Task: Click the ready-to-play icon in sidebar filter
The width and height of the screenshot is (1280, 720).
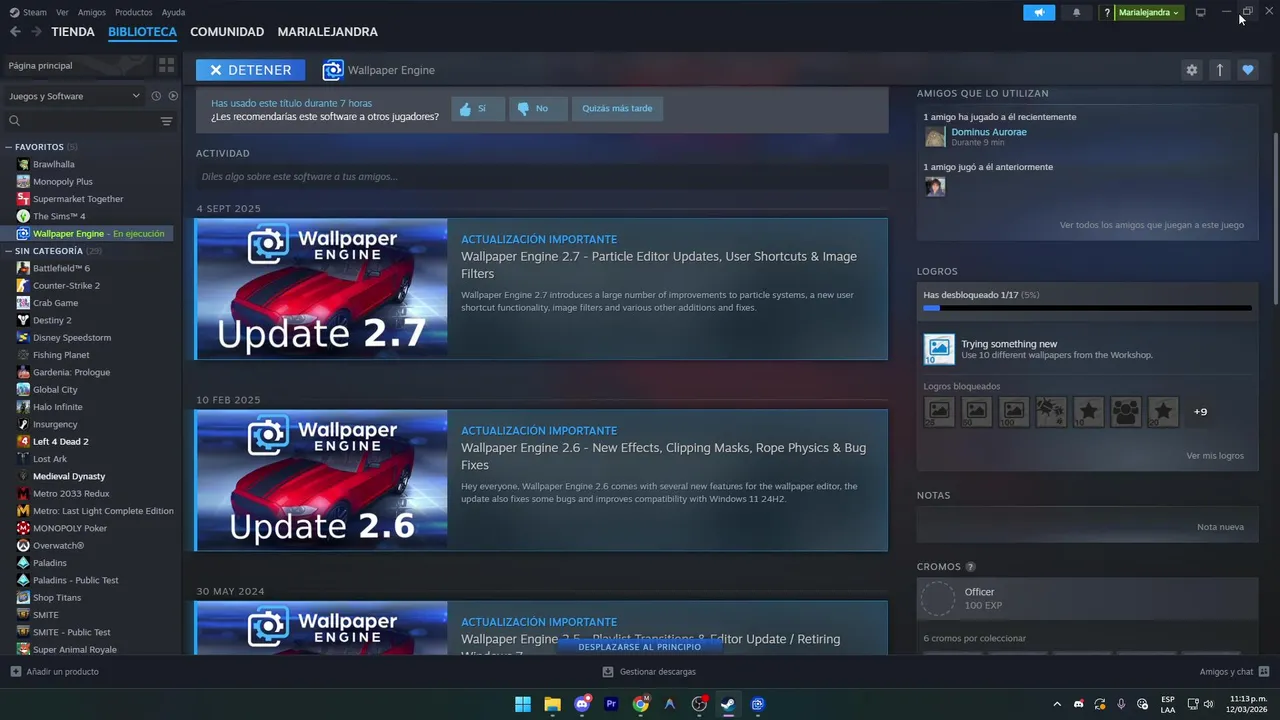Action: coord(173,96)
